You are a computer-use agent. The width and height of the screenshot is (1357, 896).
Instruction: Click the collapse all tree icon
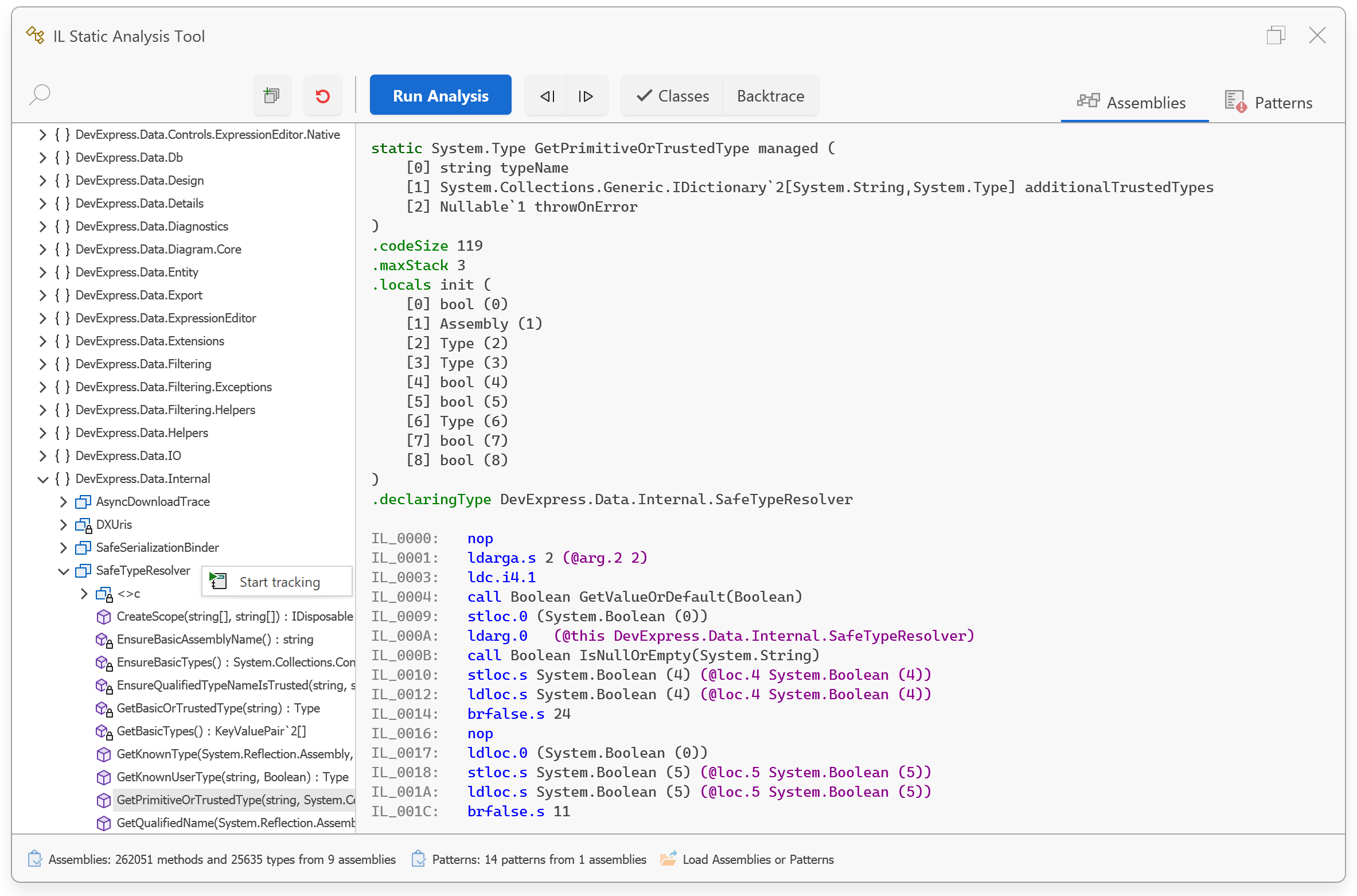click(x=272, y=96)
